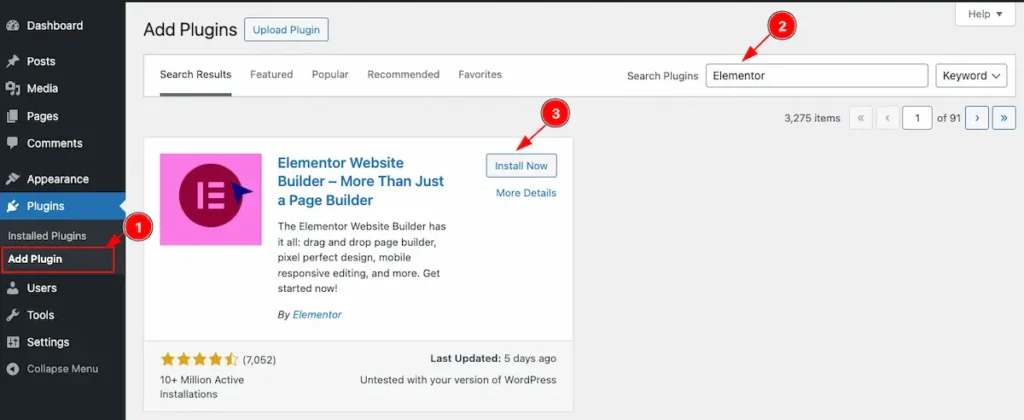Click the Appearance paintbrush icon
This screenshot has height=420, width=1024.
pos(13,179)
